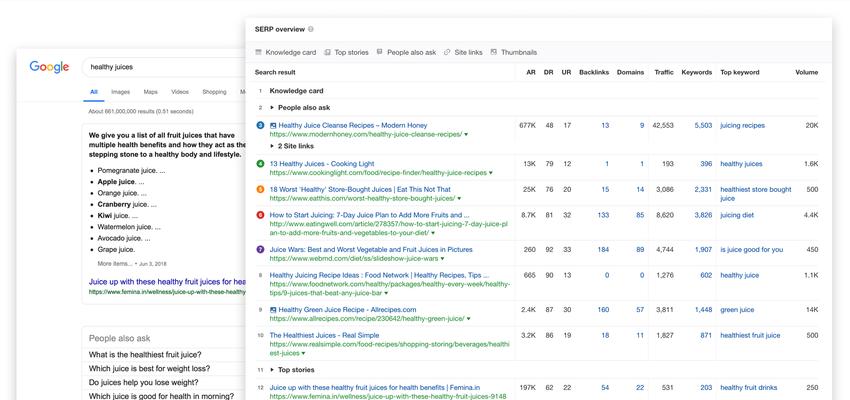
Task: Open dropdown after foodnetwork.com URL
Action: click(x=386, y=293)
